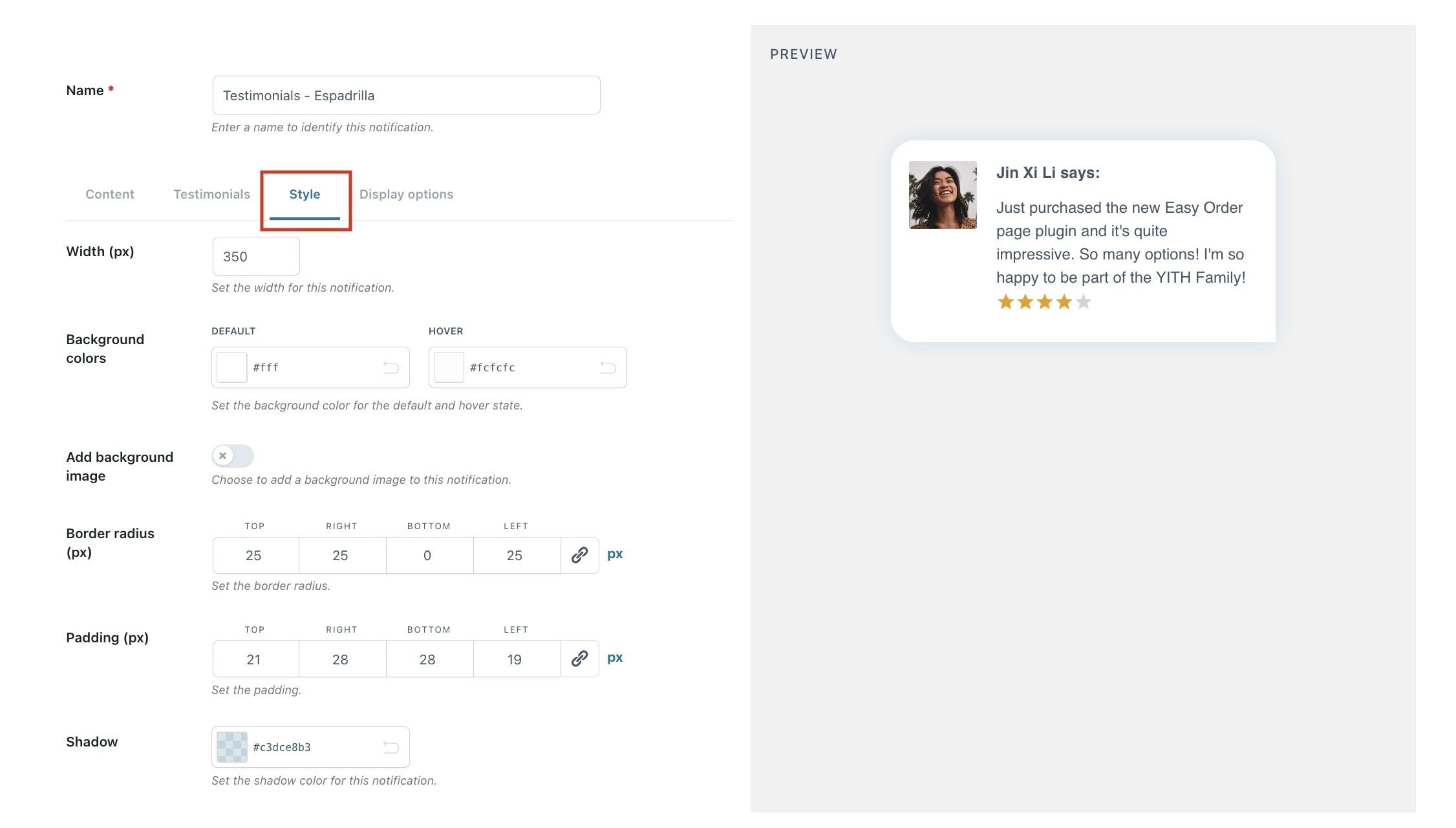
Task: Select the Style tab
Action: click(x=305, y=194)
